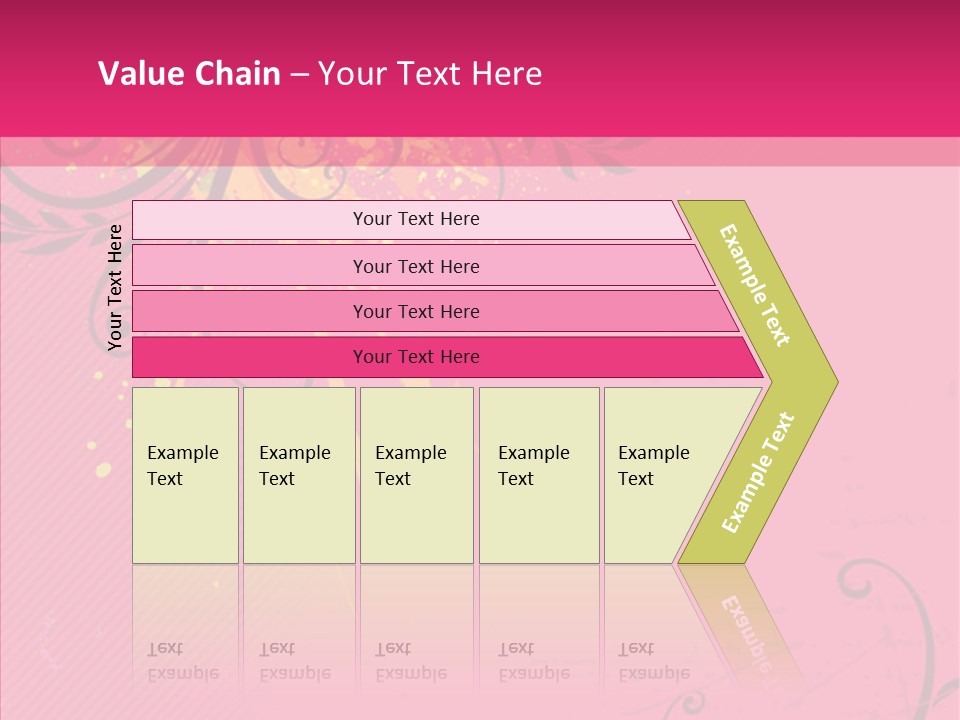Viewport: 960px width, 720px height.
Task: Click "Your Text Here" in the title
Action: point(430,74)
